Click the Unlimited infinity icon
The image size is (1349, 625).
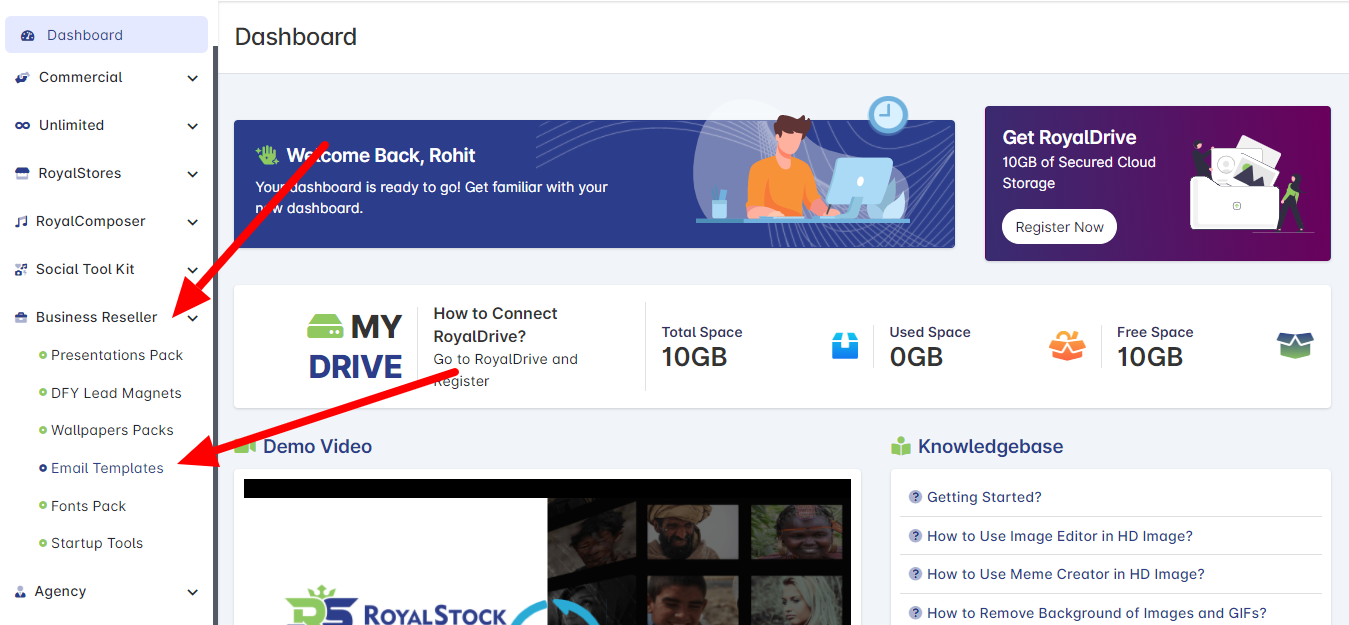(22, 126)
